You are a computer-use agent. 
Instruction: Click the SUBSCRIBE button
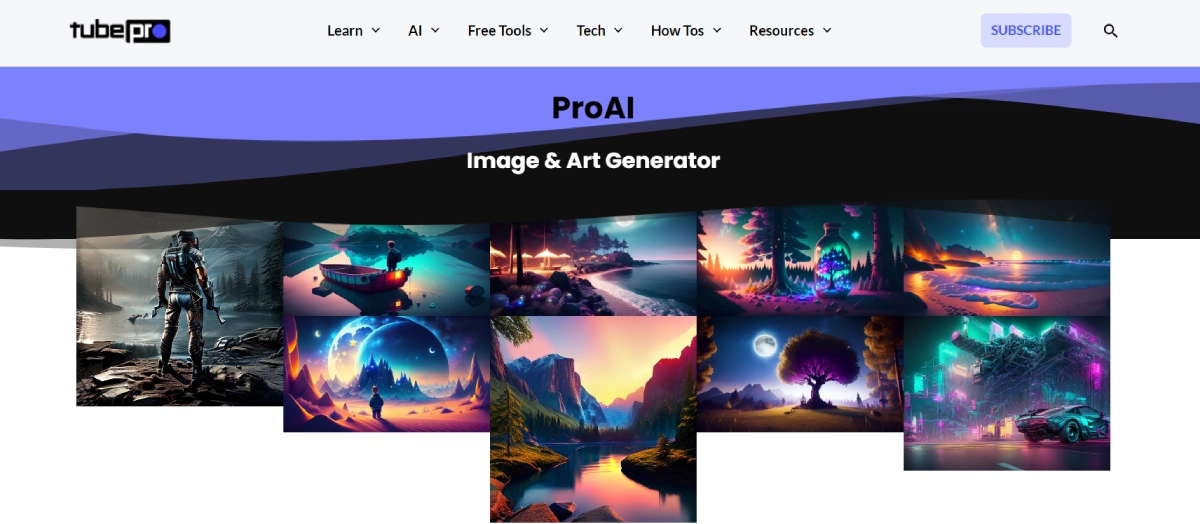(1026, 30)
